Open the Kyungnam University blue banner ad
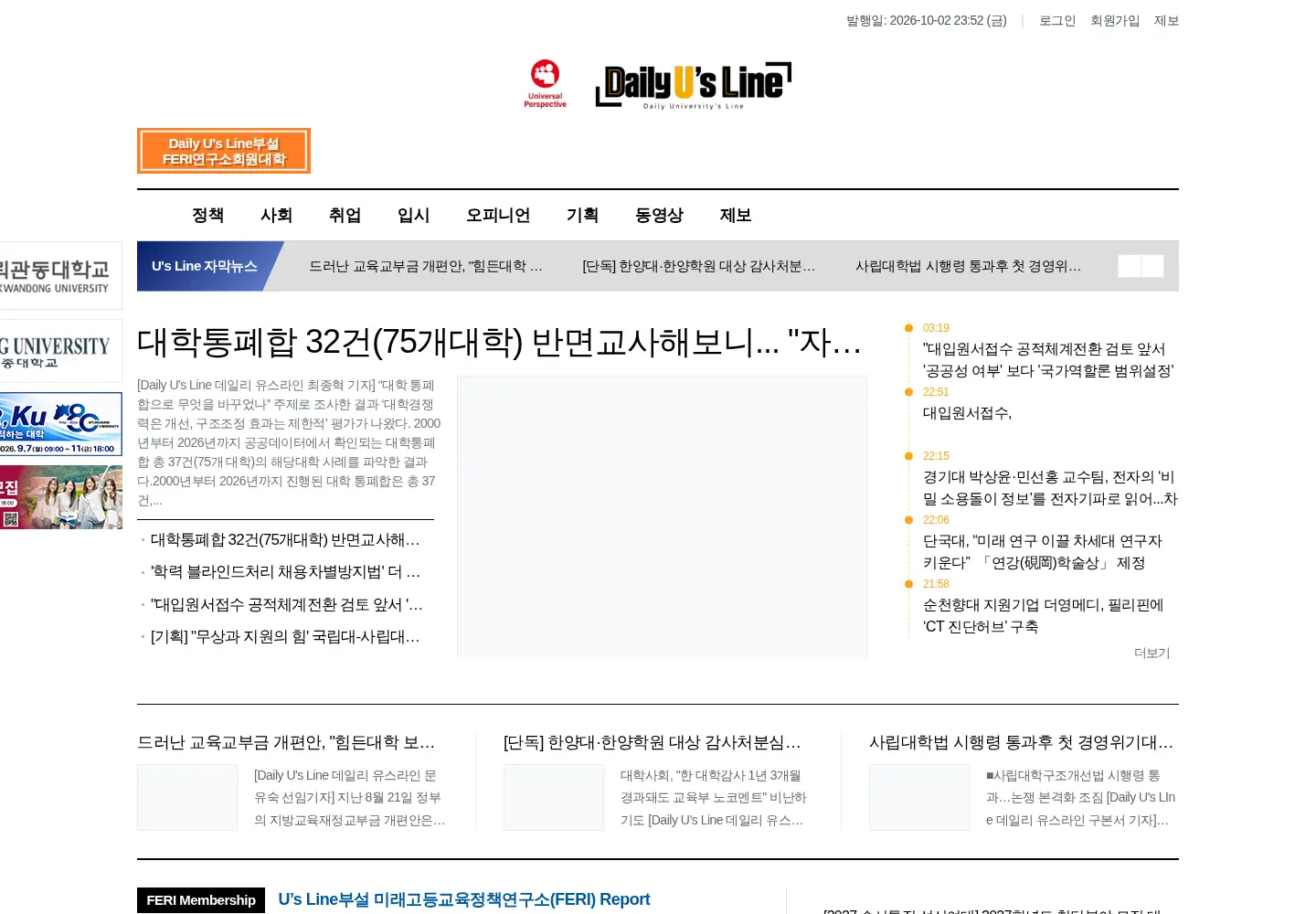1316x914 pixels. point(61,424)
